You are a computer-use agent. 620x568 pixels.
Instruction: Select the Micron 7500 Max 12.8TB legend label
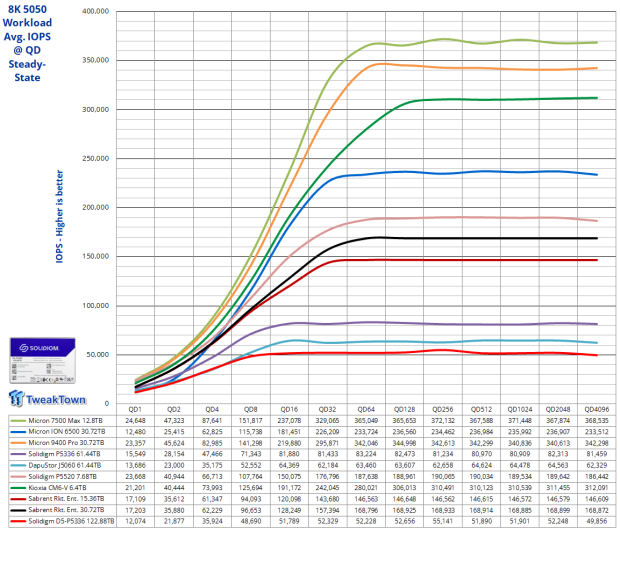[x=65, y=420]
